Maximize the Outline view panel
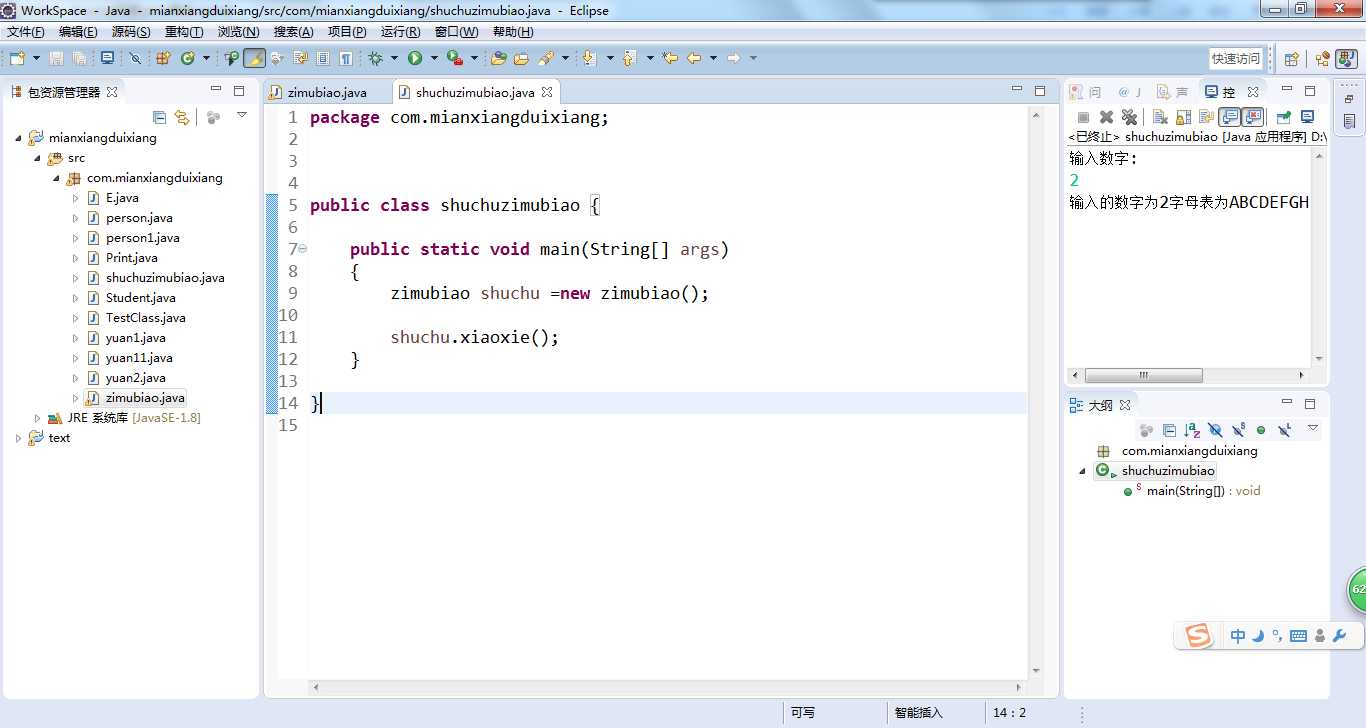The image size is (1366, 728). tap(1310, 404)
